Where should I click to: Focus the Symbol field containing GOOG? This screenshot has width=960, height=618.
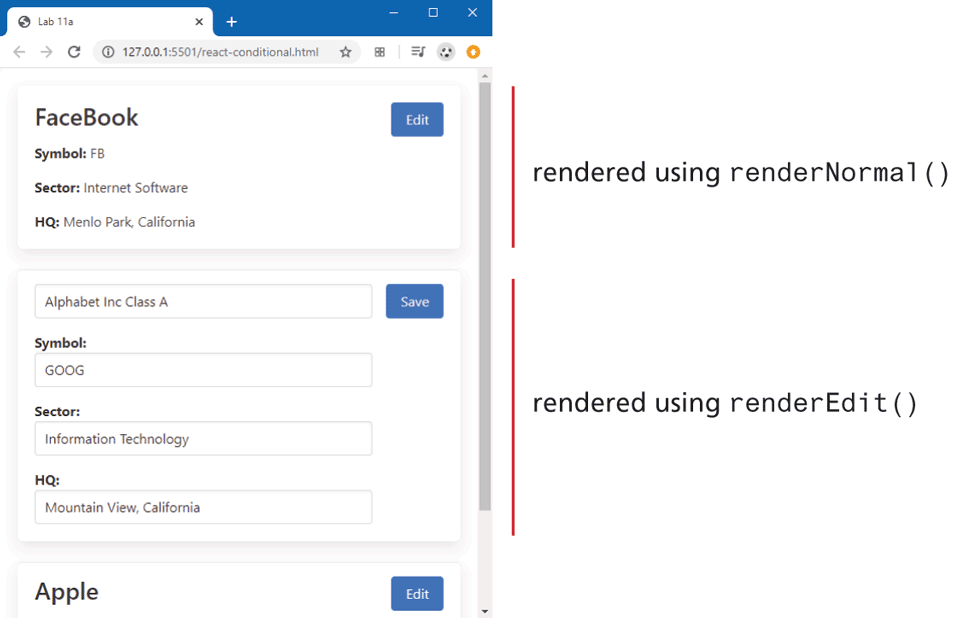pos(203,370)
